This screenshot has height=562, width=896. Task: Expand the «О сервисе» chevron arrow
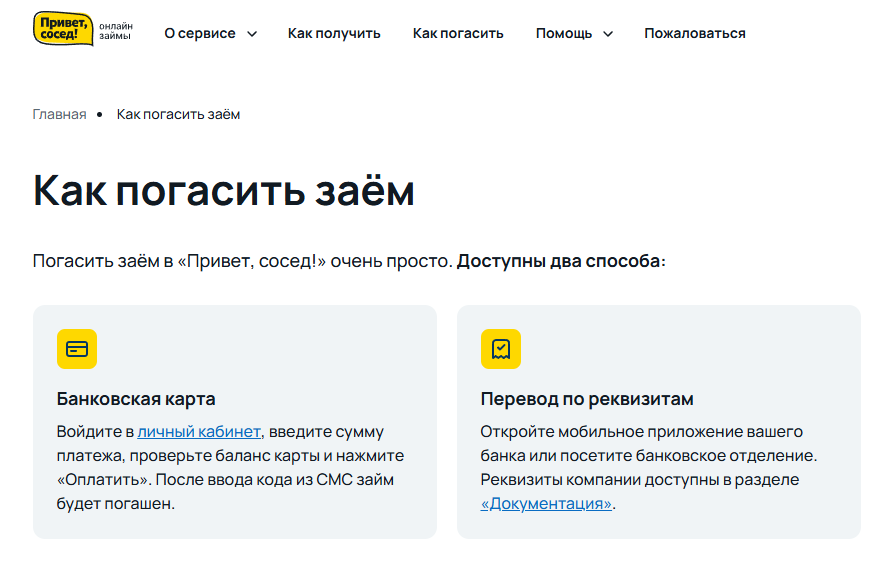(252, 34)
